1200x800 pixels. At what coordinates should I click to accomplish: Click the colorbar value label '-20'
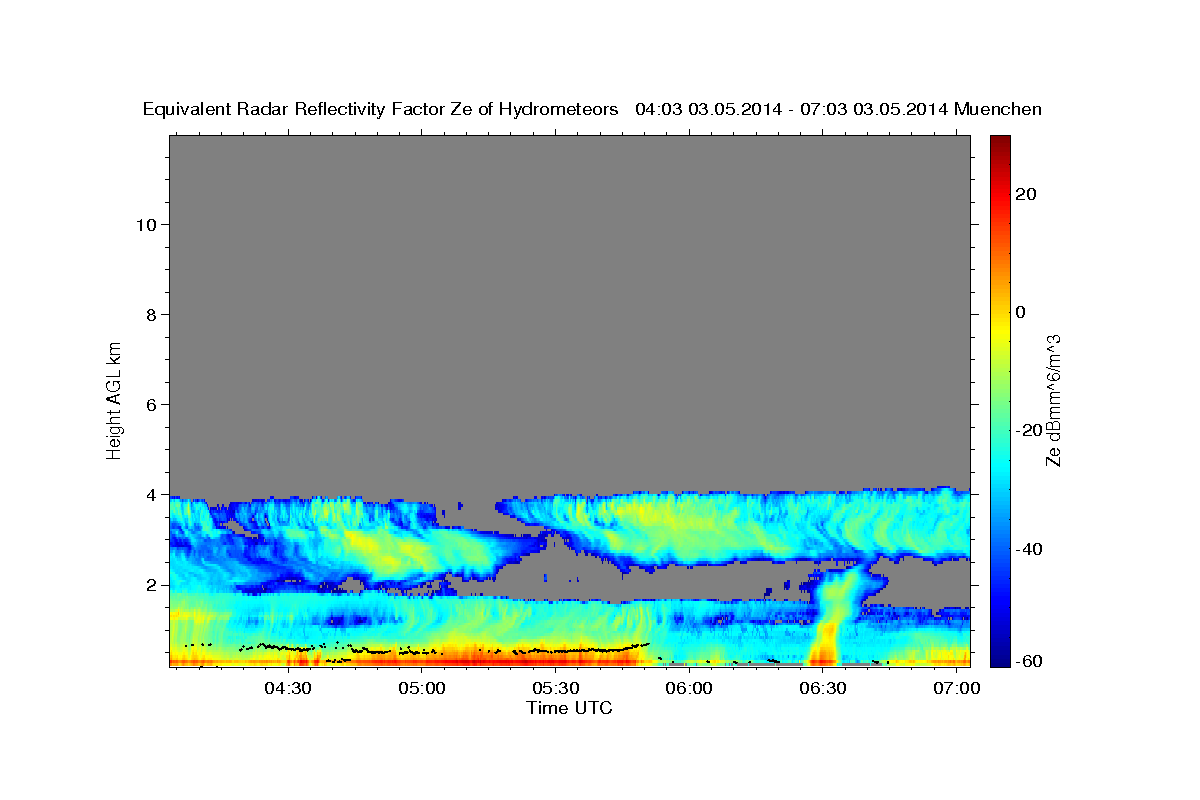(1029, 430)
